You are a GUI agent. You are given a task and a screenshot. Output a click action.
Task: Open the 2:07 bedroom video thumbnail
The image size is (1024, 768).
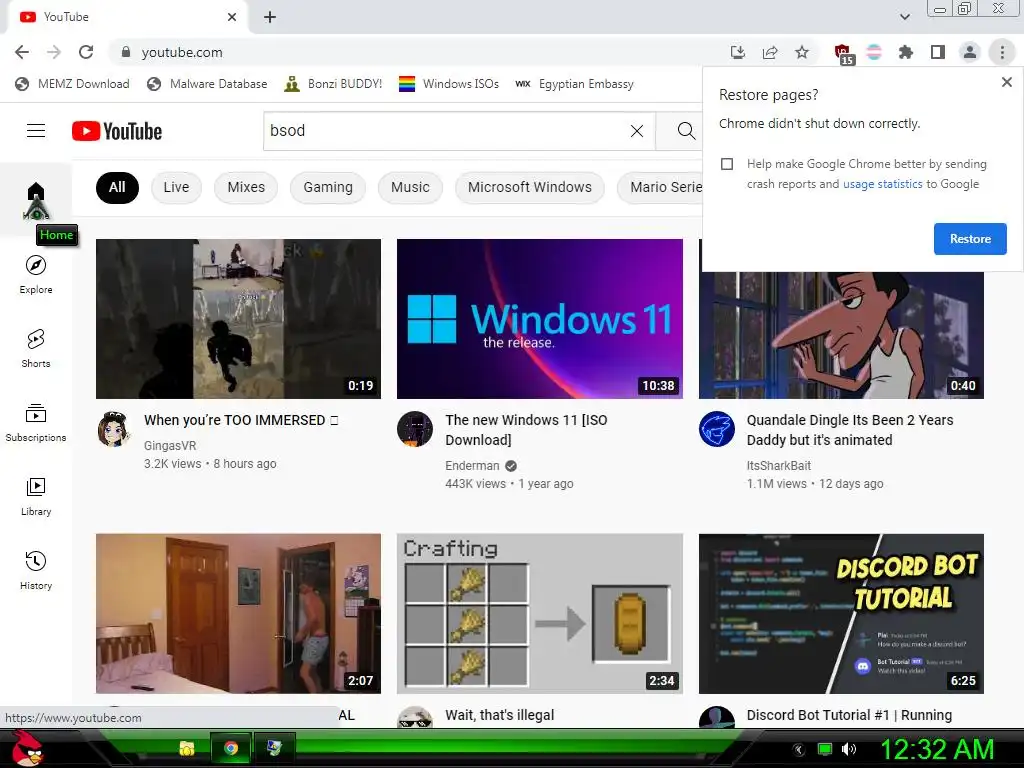[x=238, y=614]
